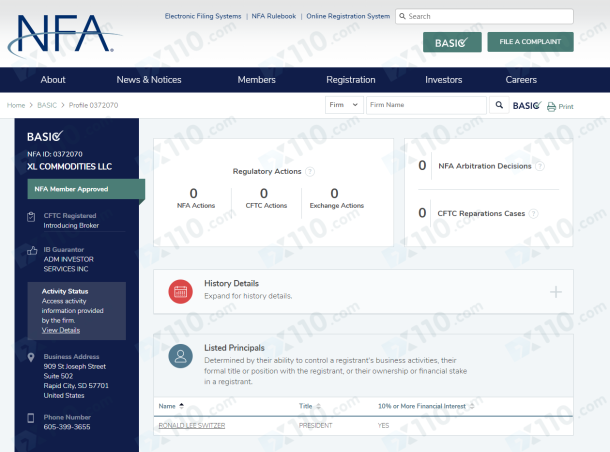Open the About menu
The height and width of the screenshot is (452, 610).
(x=53, y=80)
